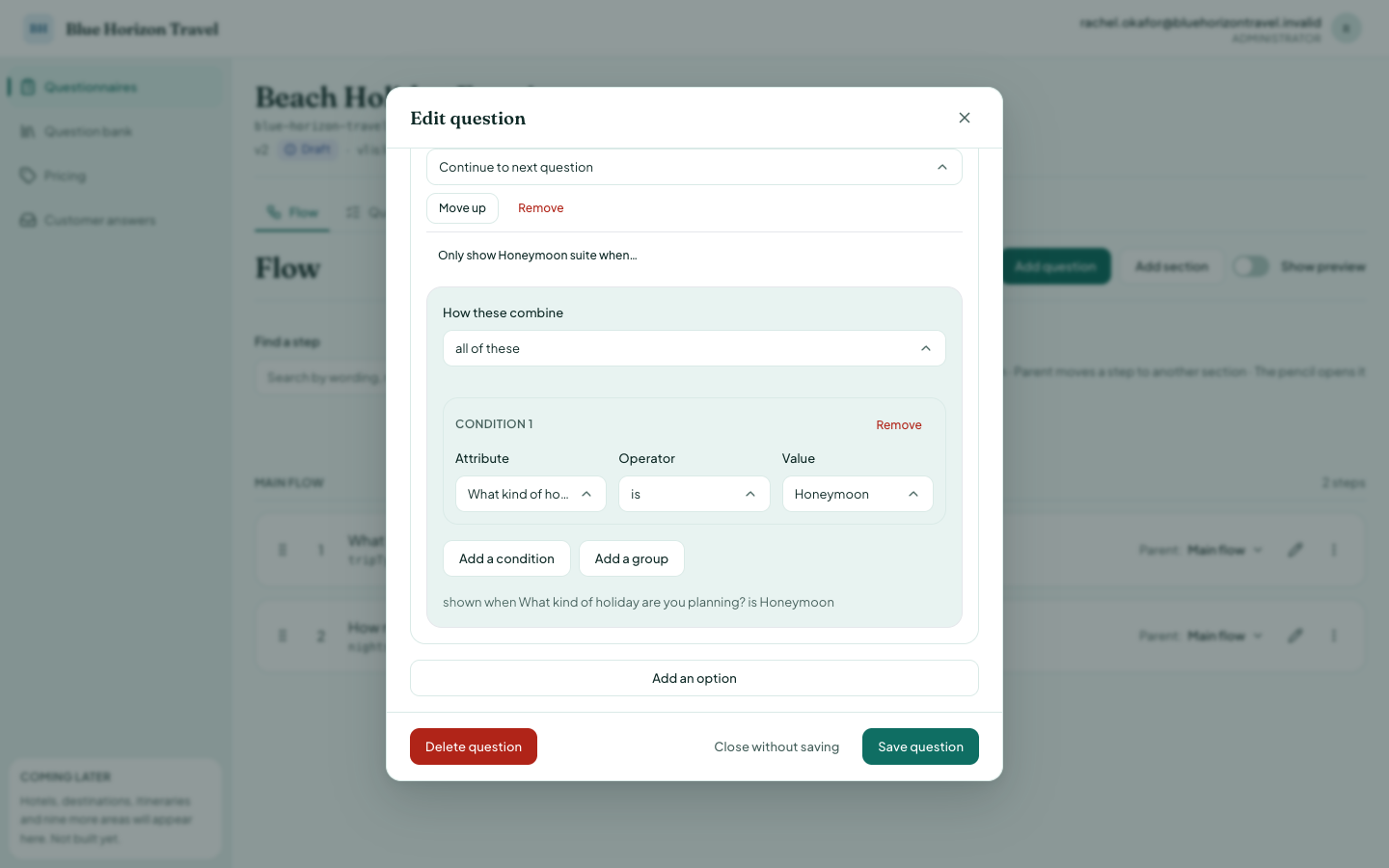This screenshot has width=1389, height=868.
Task: Edit step 1 with the pencil icon
Action: click(1295, 550)
